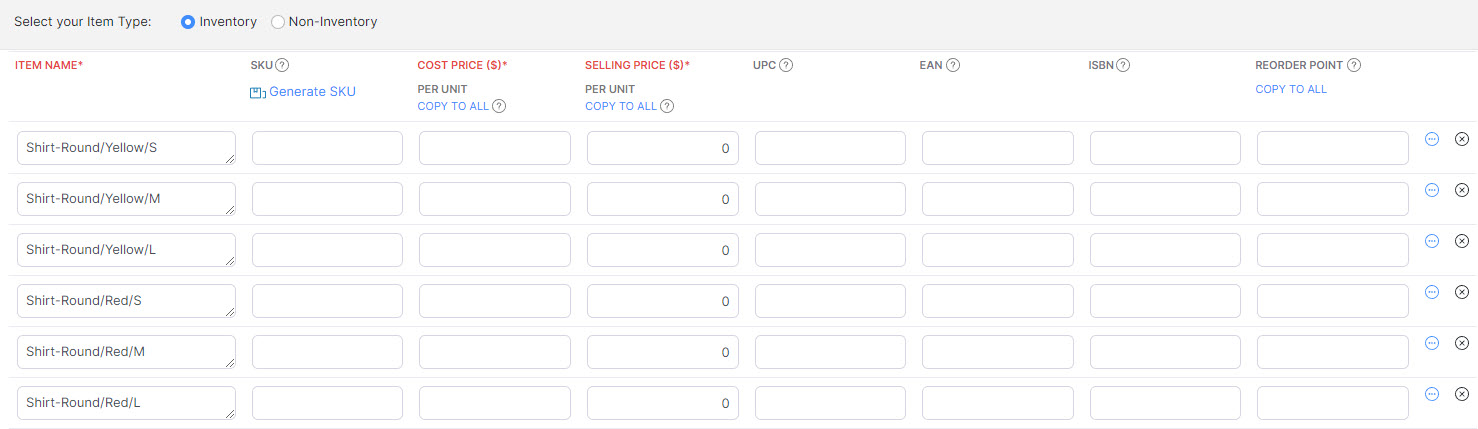Remove the Shirt-Round/Yellow/L row

tap(1461, 241)
